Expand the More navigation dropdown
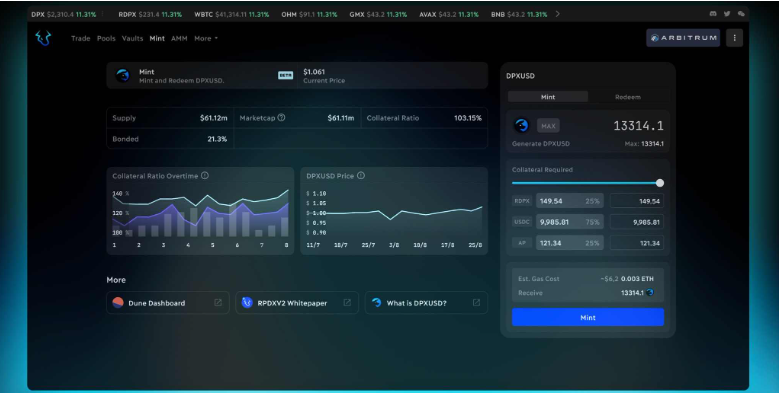The image size is (781, 394). click(x=206, y=38)
